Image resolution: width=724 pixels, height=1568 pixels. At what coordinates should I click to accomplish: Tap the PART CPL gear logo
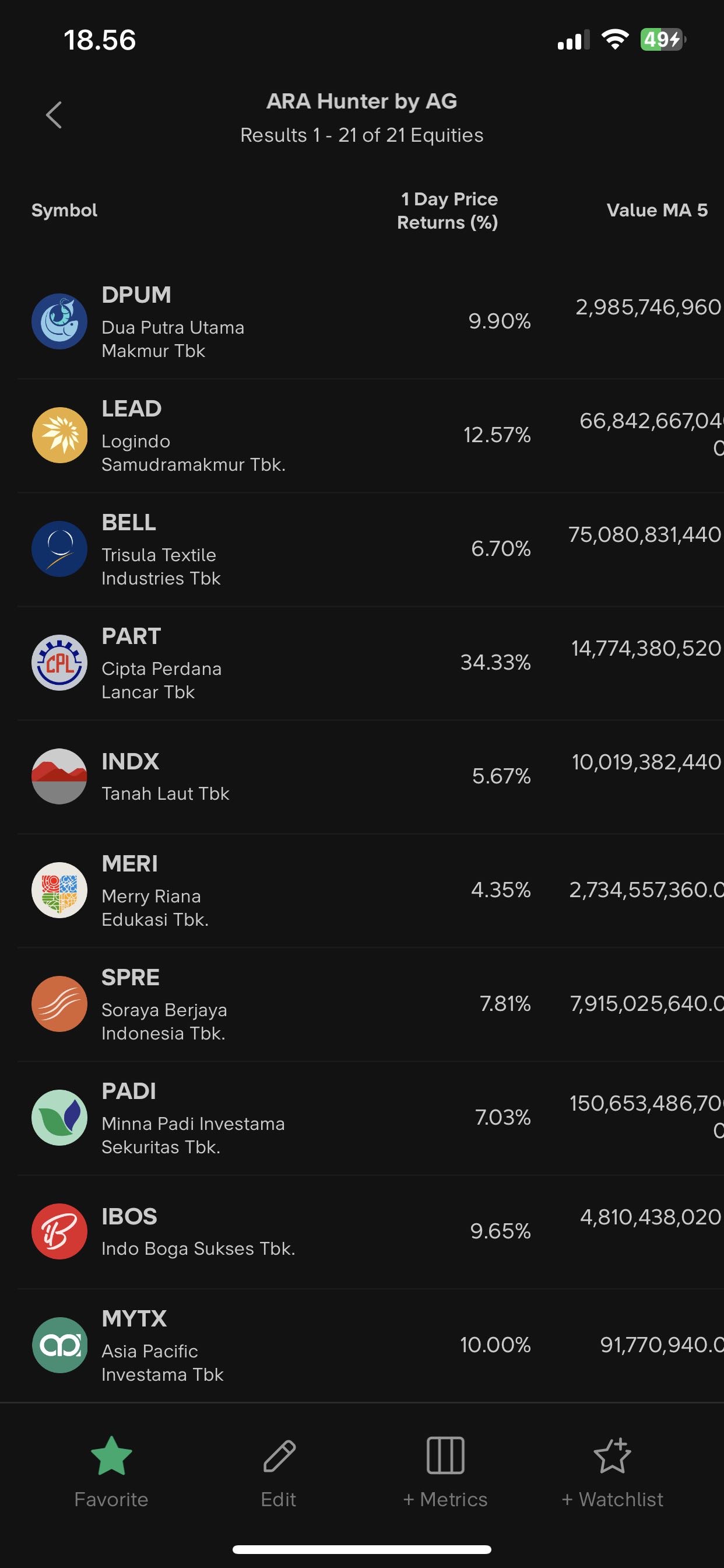59,663
